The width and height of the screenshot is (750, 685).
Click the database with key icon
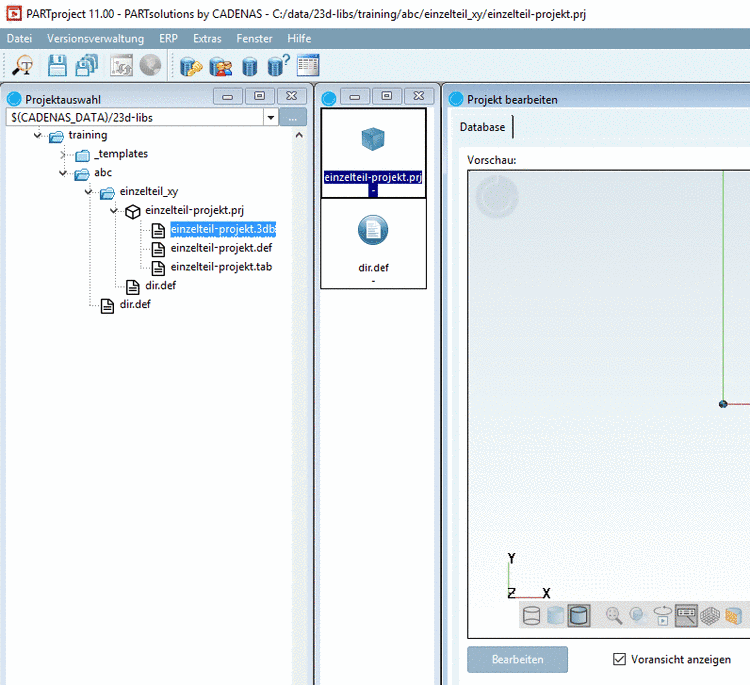191,66
